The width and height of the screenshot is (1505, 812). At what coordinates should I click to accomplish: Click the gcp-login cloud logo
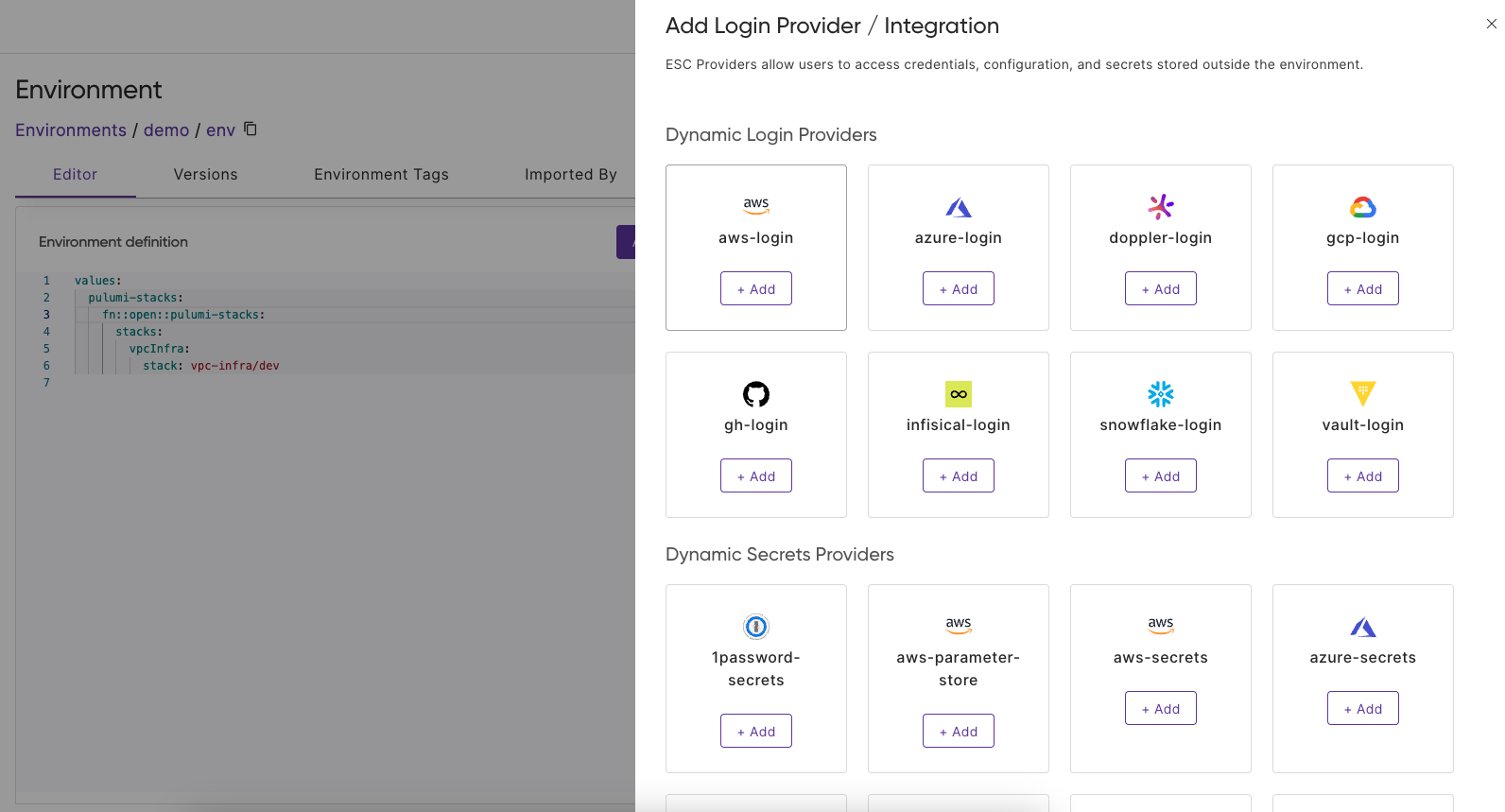1363,207
